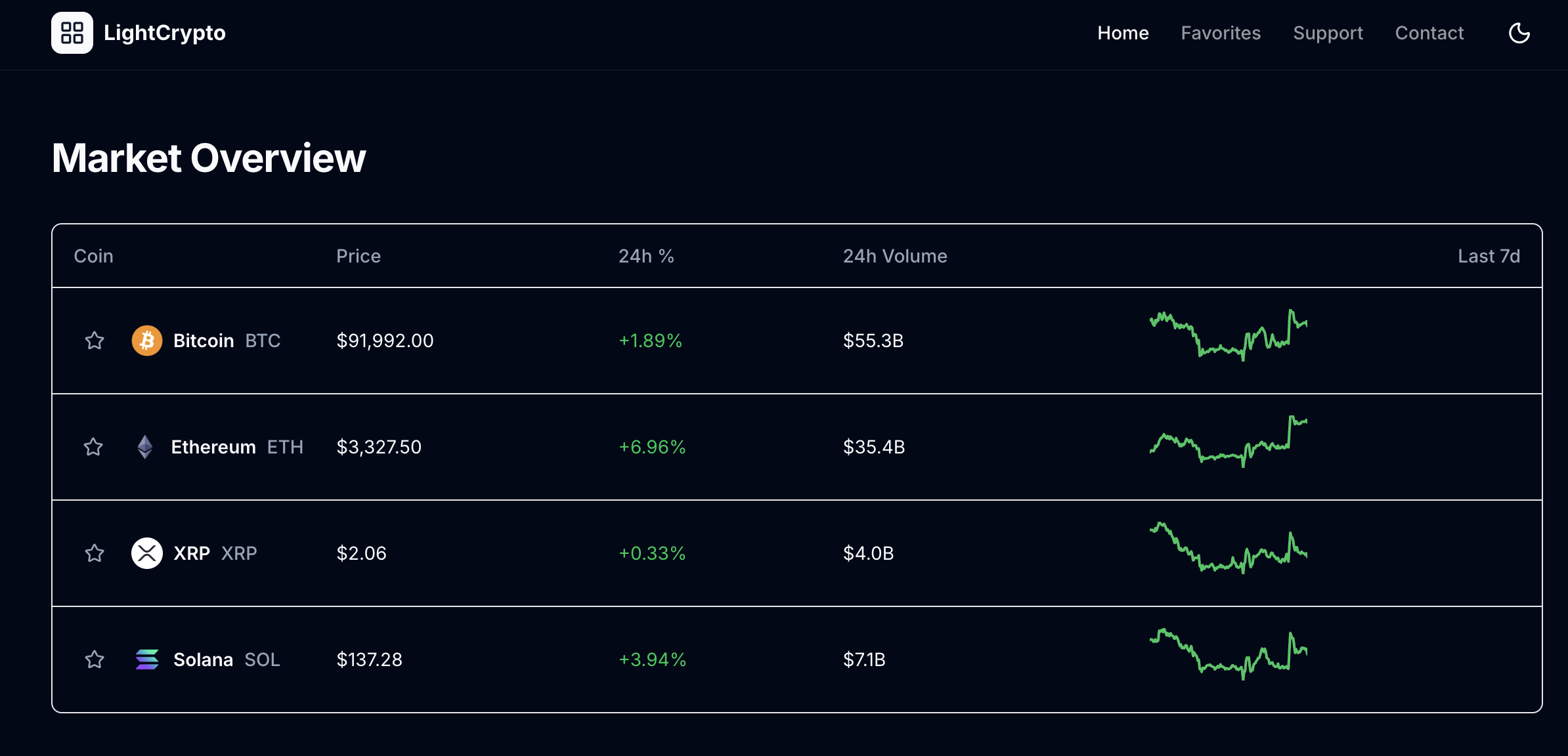Navigate to the Contact page
Image resolution: width=1568 pixels, height=756 pixels.
(1429, 33)
